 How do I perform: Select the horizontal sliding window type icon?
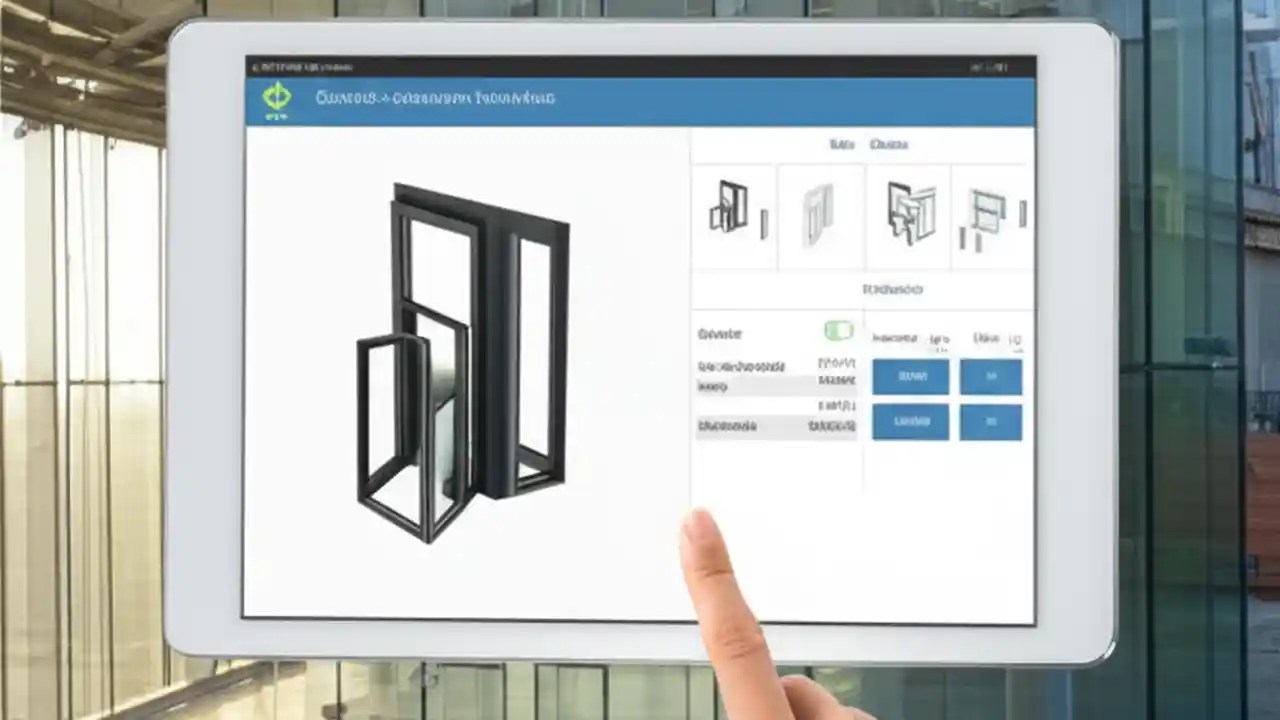pos(990,213)
